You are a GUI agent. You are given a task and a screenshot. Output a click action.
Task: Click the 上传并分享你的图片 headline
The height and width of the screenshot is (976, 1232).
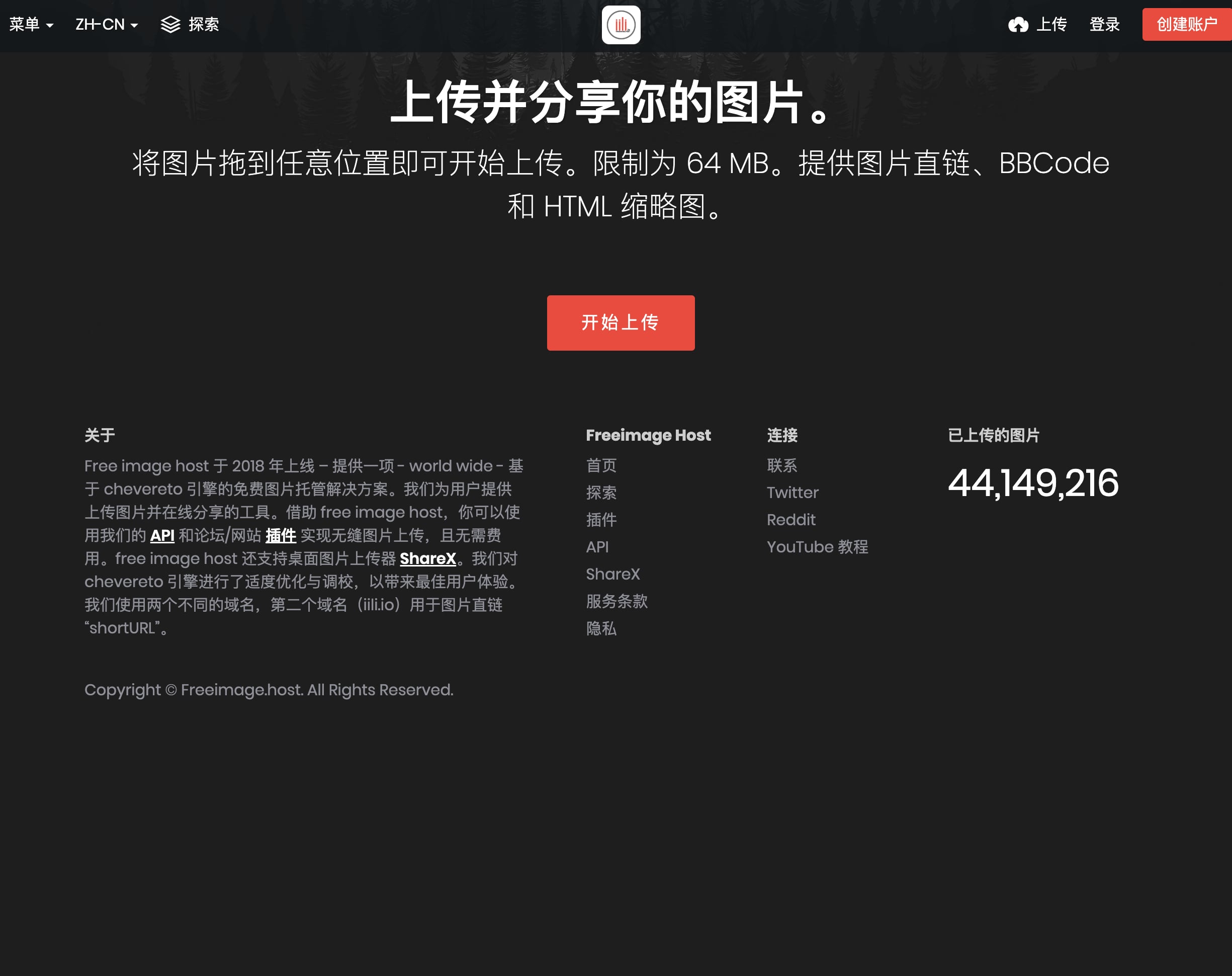610,103
